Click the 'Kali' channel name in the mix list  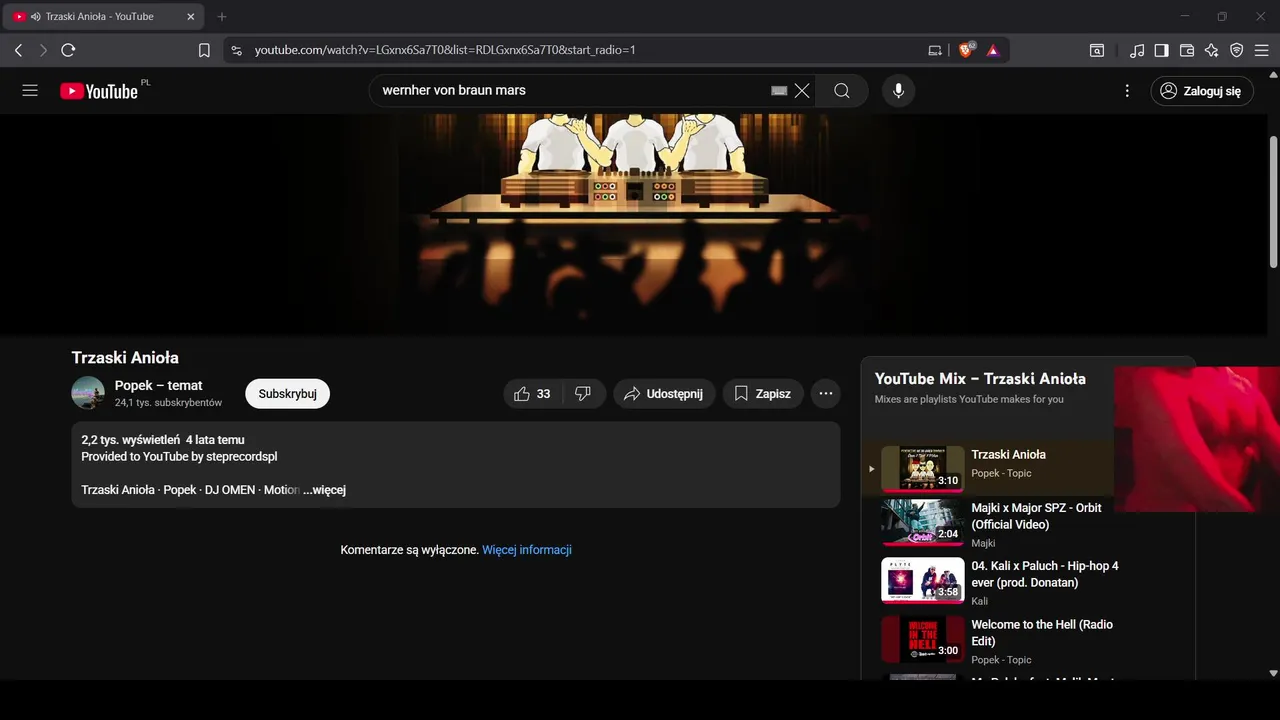point(979,601)
